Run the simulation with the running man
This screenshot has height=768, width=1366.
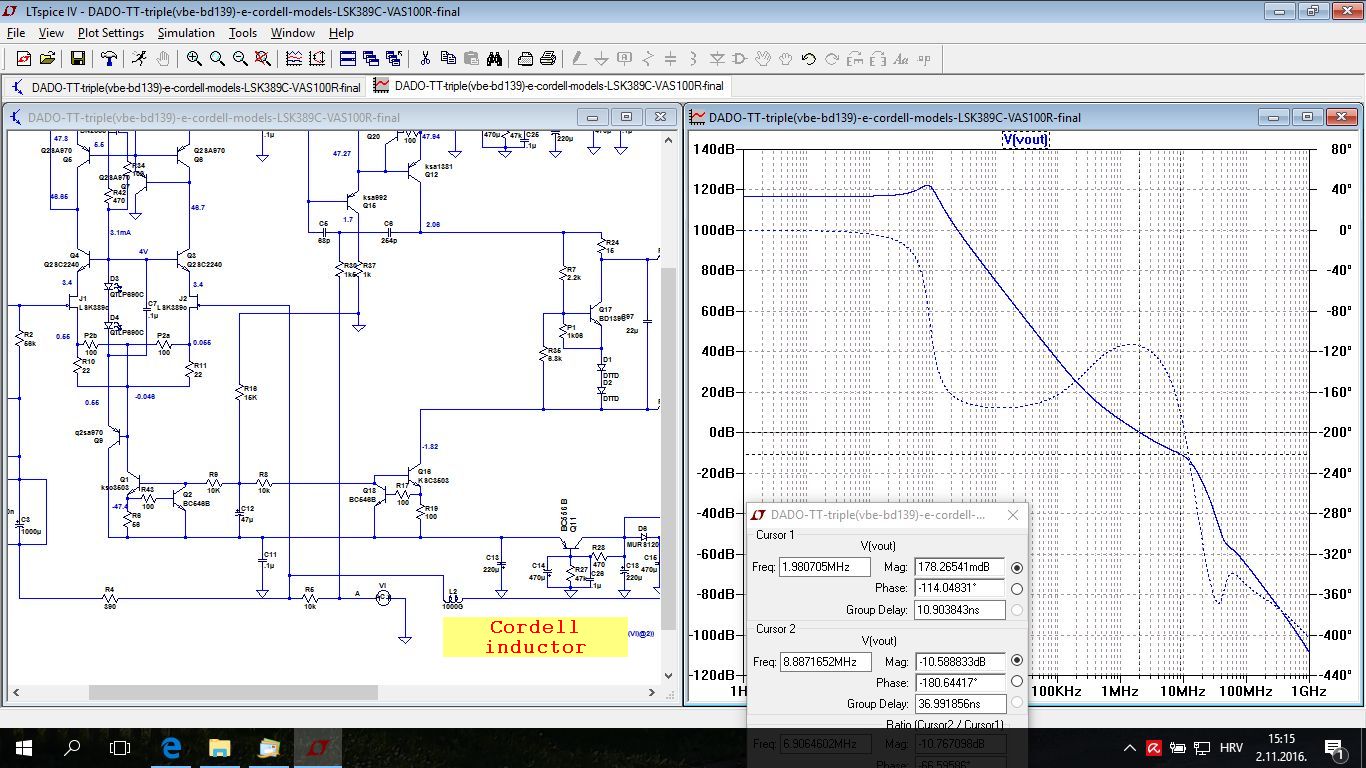[x=139, y=59]
